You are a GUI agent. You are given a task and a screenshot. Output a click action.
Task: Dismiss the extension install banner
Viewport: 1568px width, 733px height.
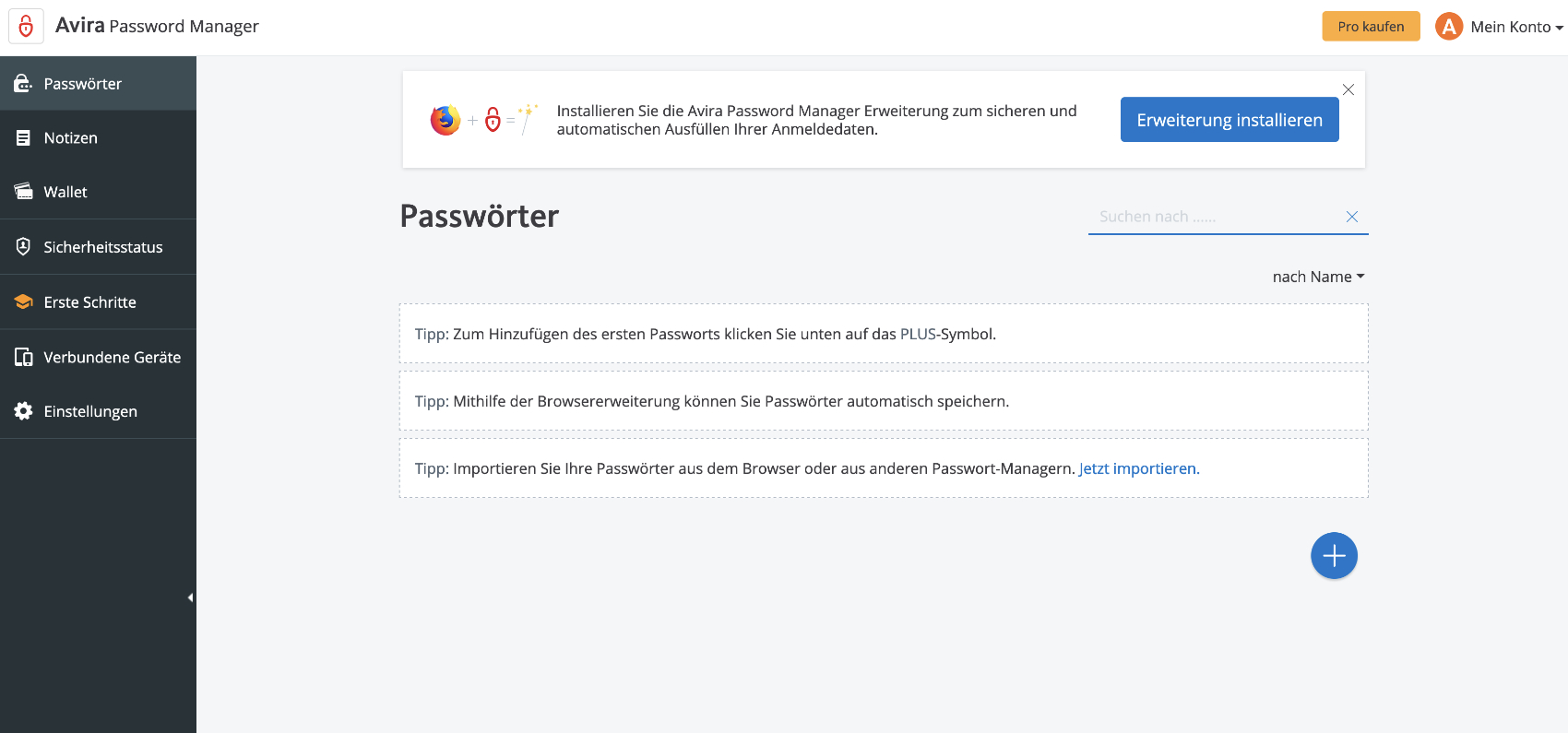(x=1348, y=89)
